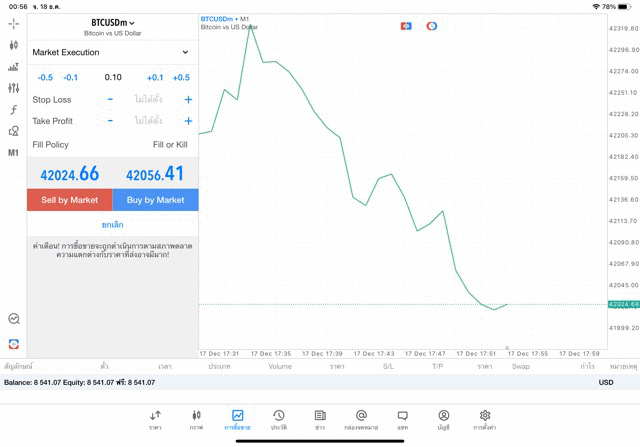Open the candlestick chart type icon
This screenshot has width=640, height=447.
[14, 45]
